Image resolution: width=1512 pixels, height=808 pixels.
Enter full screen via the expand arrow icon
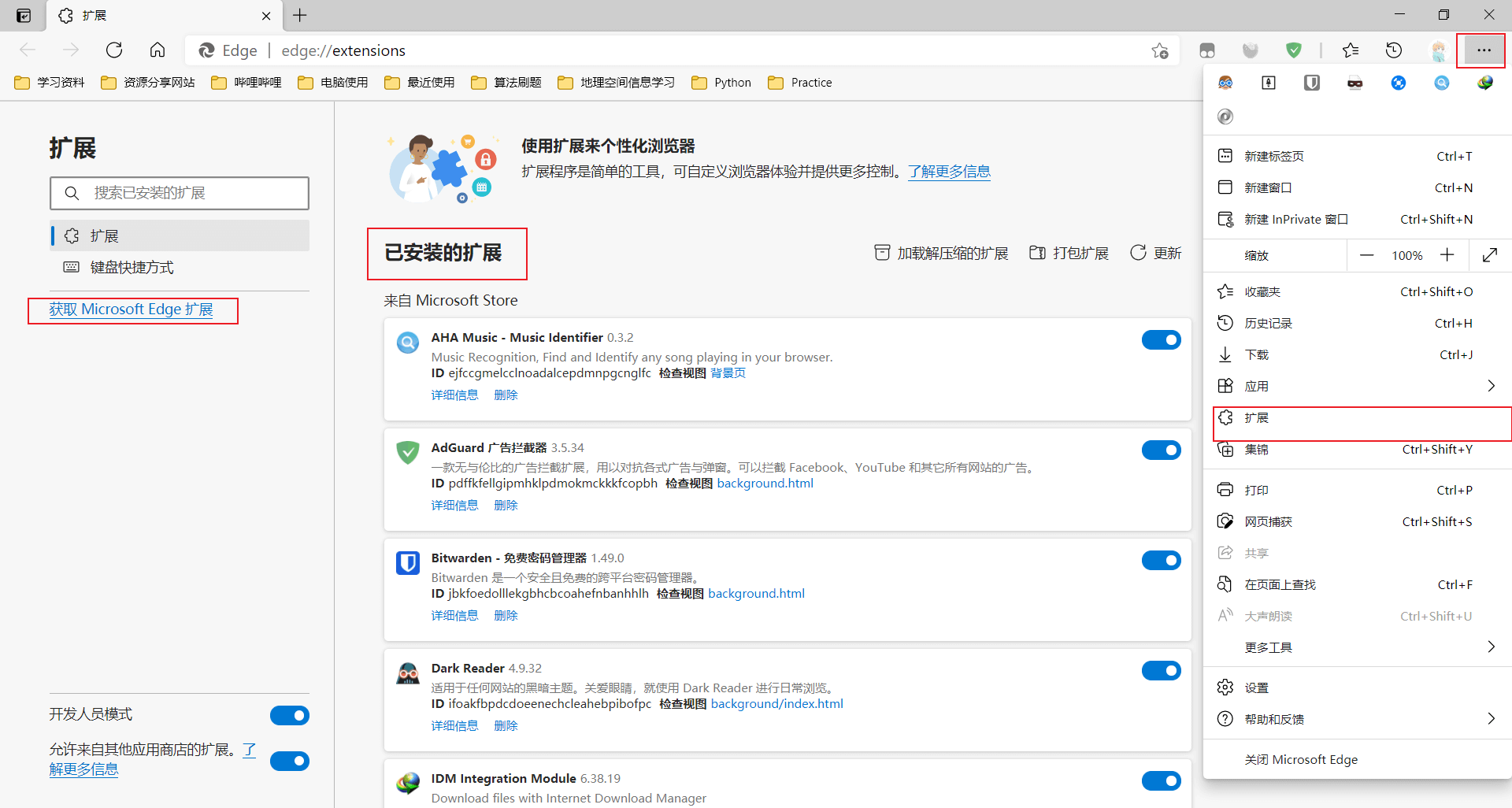click(x=1489, y=255)
